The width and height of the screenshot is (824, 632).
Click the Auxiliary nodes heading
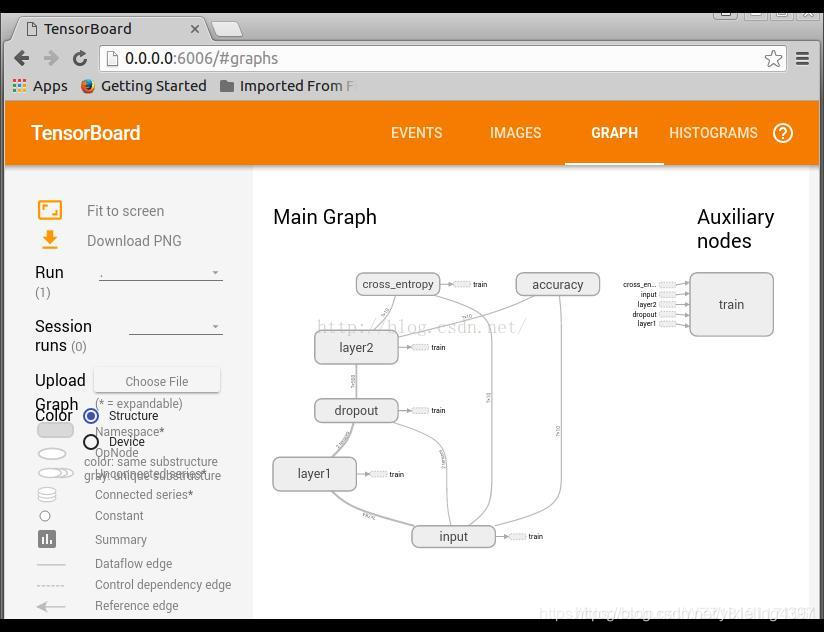(735, 229)
